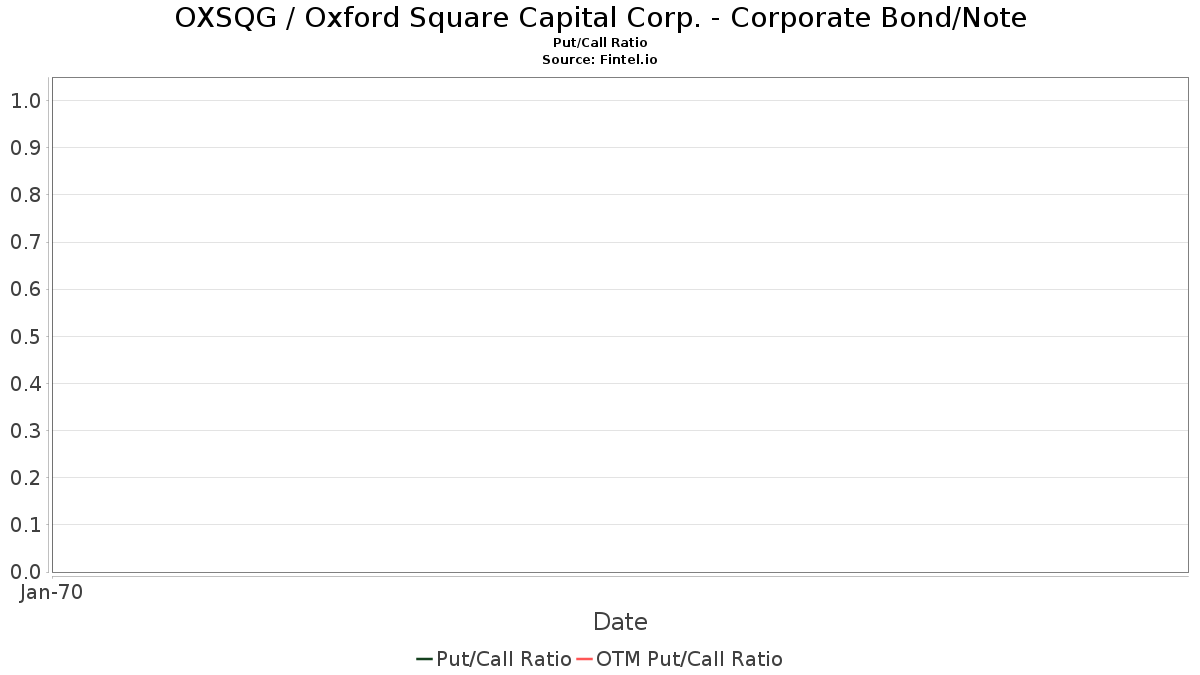Viewport: 1200px width, 675px height.
Task: Click the 0.3 y-axis label
Action: click(x=25, y=431)
